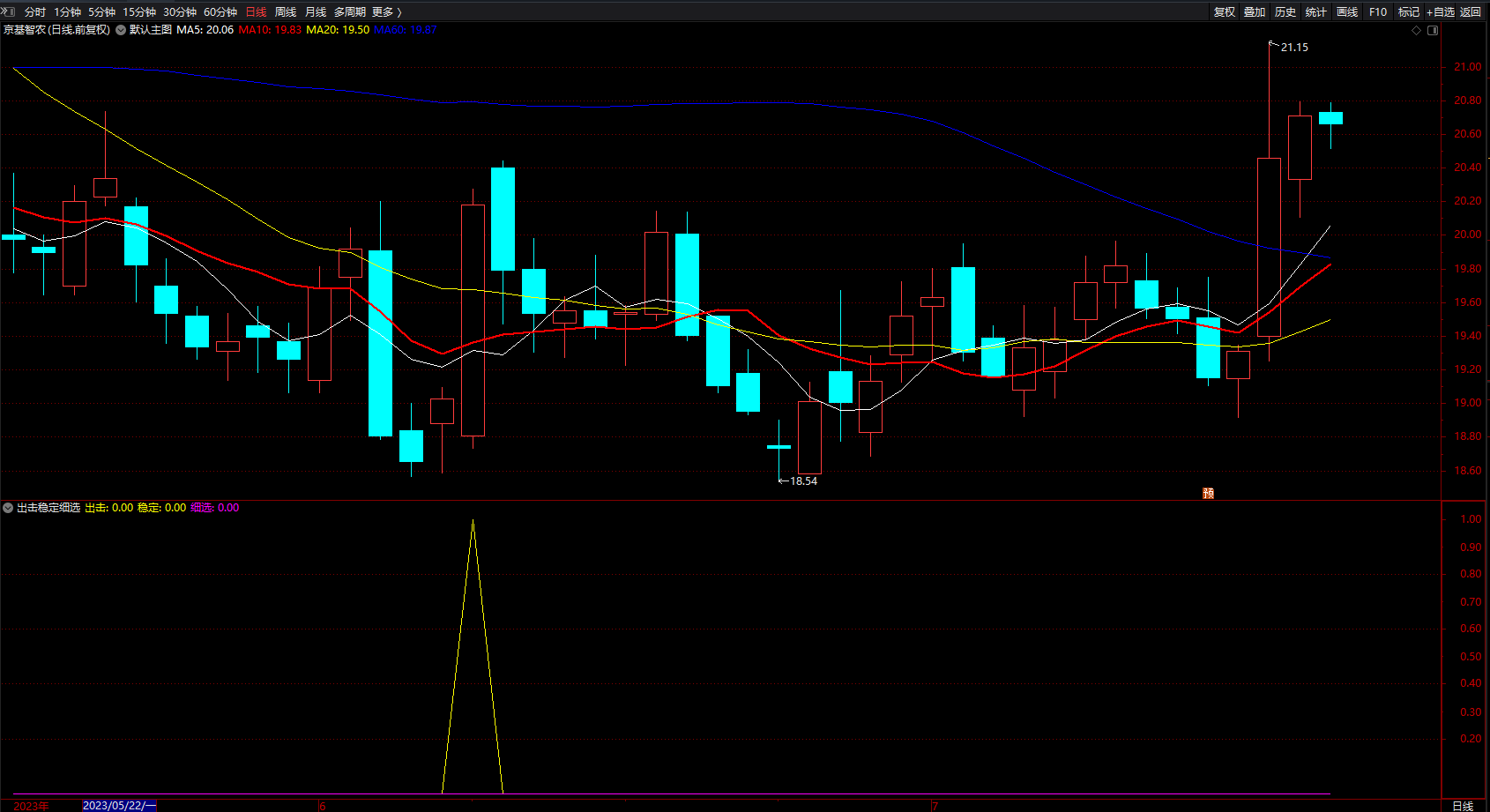Open the F10 company info
This screenshot has width=1490, height=812.
[1378, 12]
